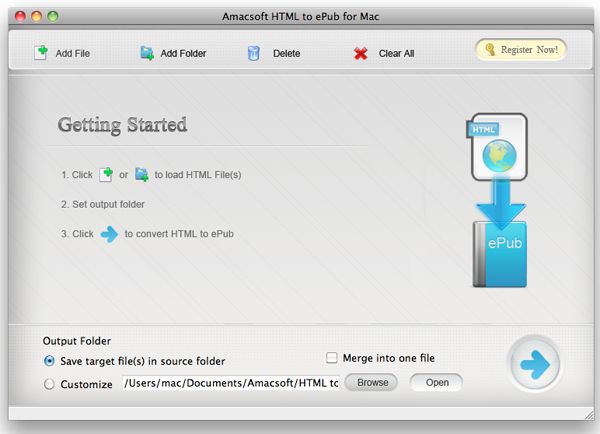600x434 pixels.
Task: Start conversion with the big blue arrow button
Action: coord(535,364)
